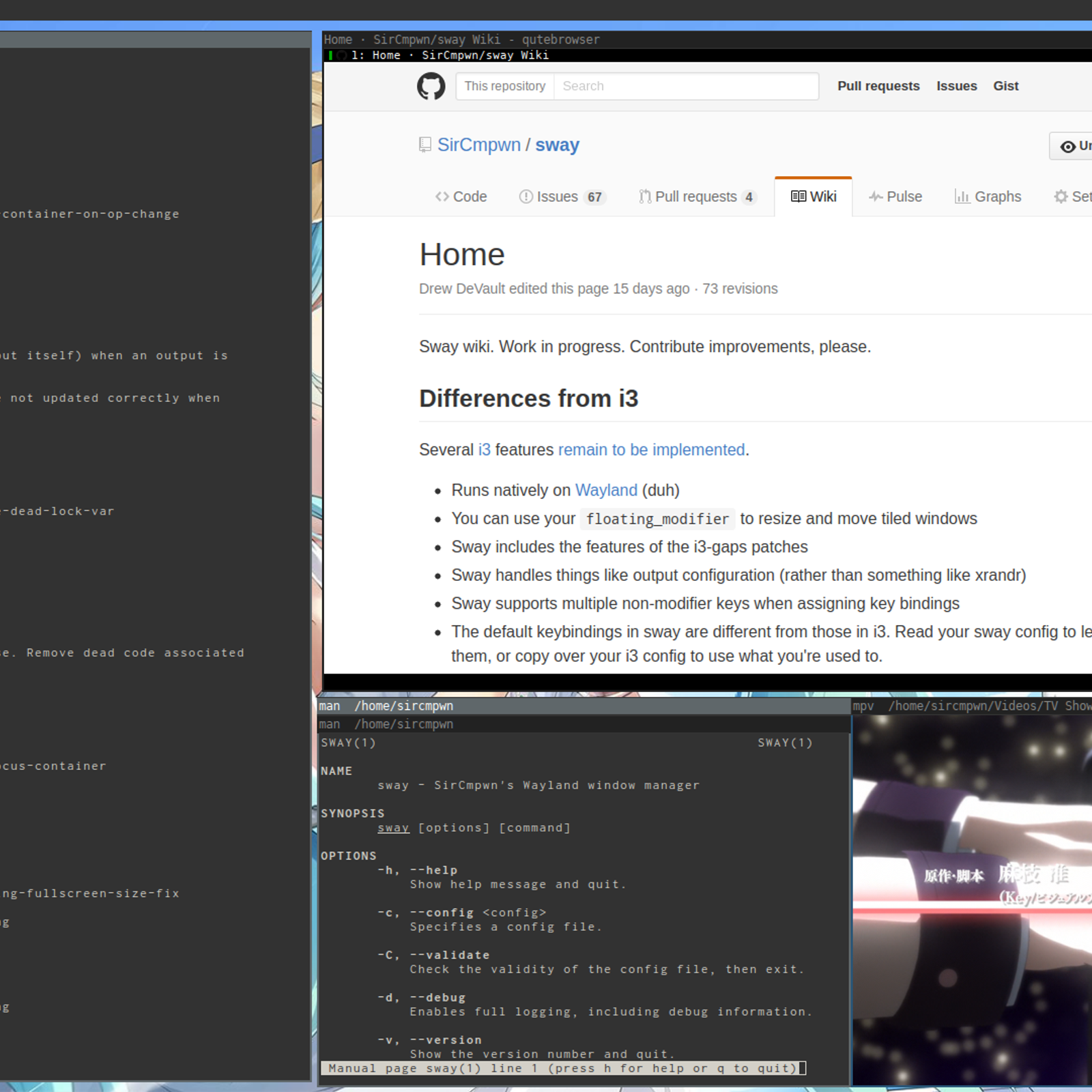Screen dimensions: 1092x1092
Task: Click the Pulse tab heartbeat icon
Action: [x=876, y=197]
